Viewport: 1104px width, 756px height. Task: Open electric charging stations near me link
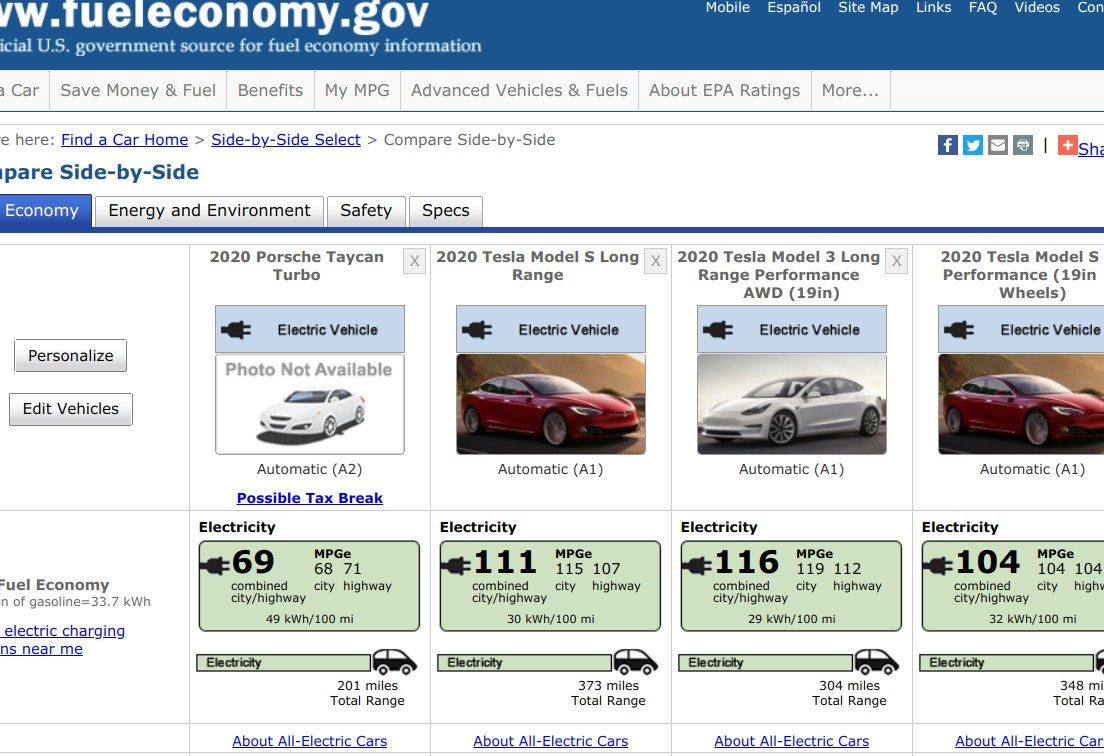[63, 640]
